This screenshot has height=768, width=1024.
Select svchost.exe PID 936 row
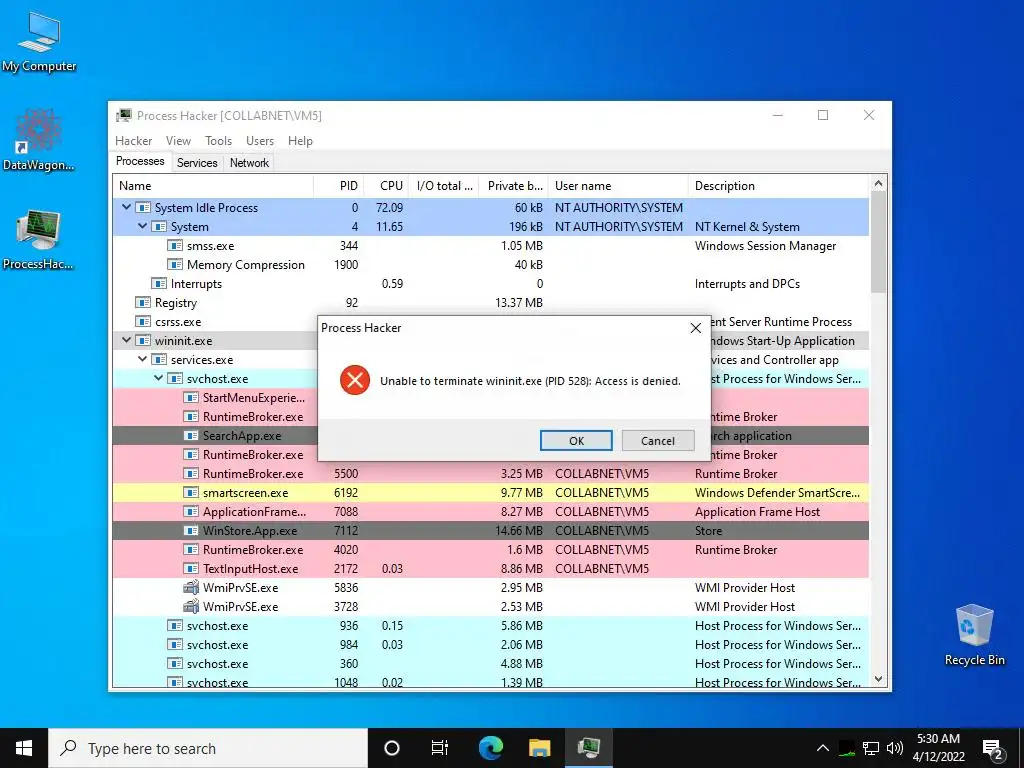click(x=490, y=626)
